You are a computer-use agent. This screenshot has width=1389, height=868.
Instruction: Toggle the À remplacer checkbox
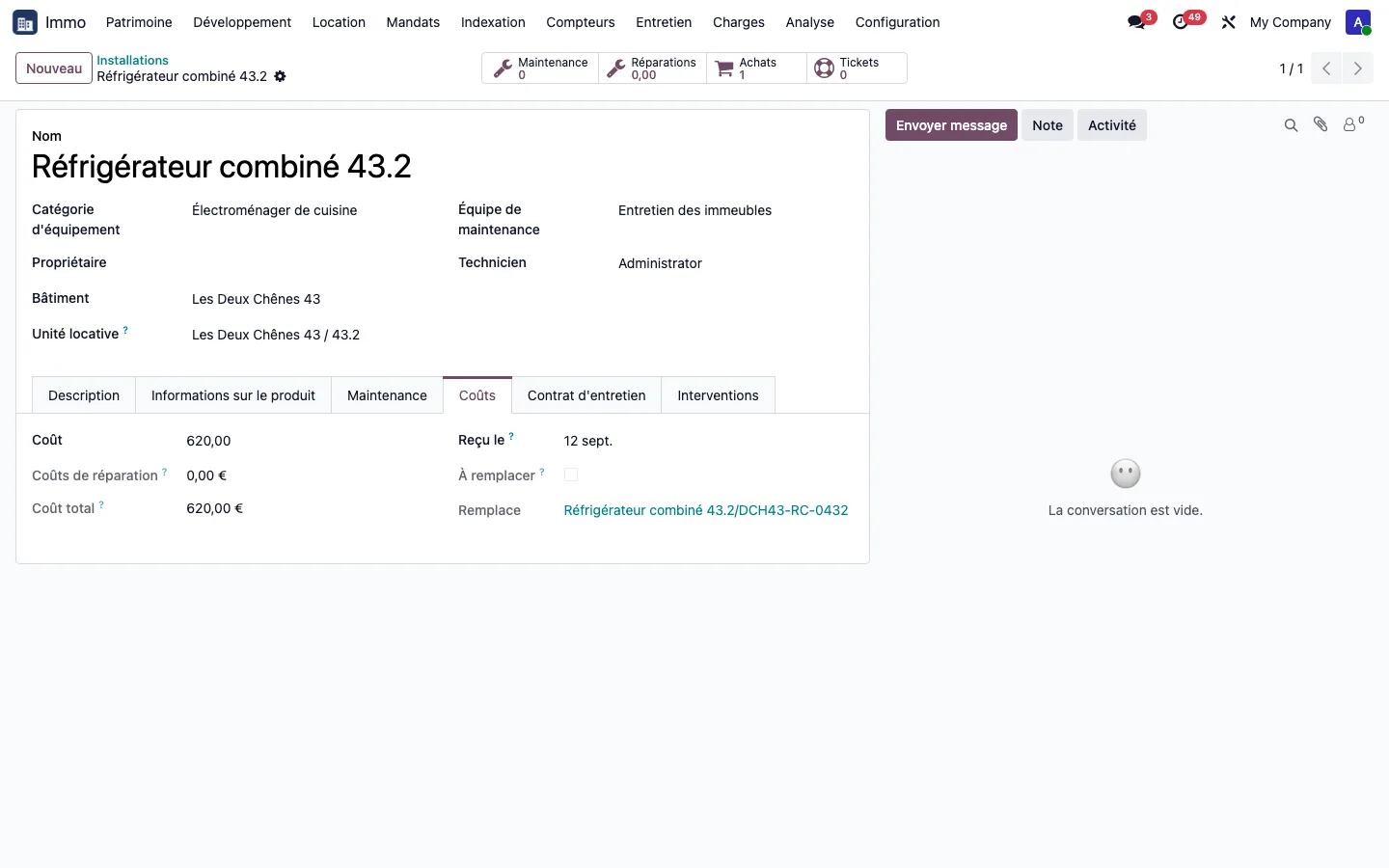[x=571, y=475]
